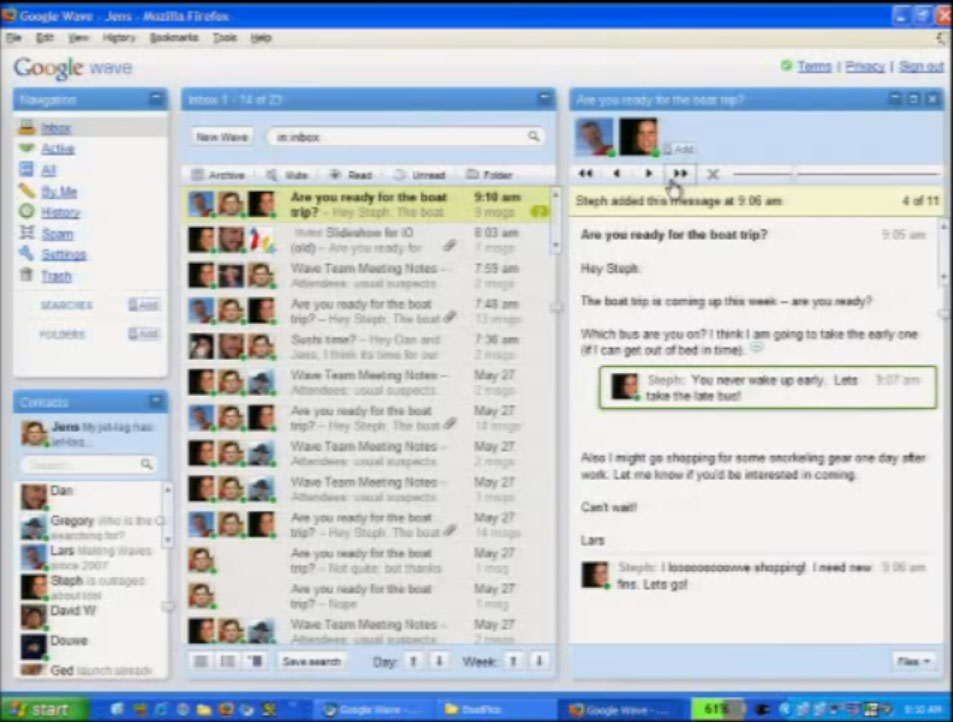Mark the wave as Read
The image size is (953, 722).
pos(351,175)
